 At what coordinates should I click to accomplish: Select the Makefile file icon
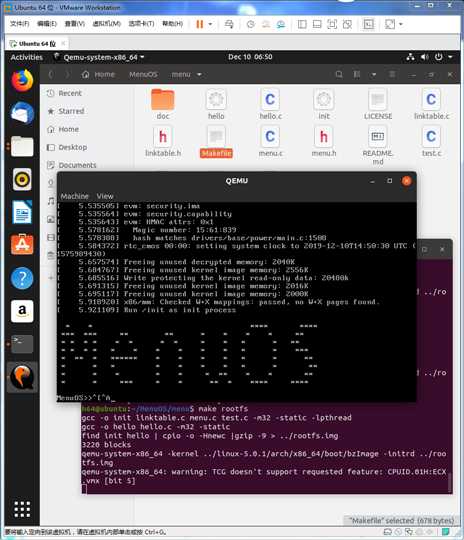click(x=216, y=142)
